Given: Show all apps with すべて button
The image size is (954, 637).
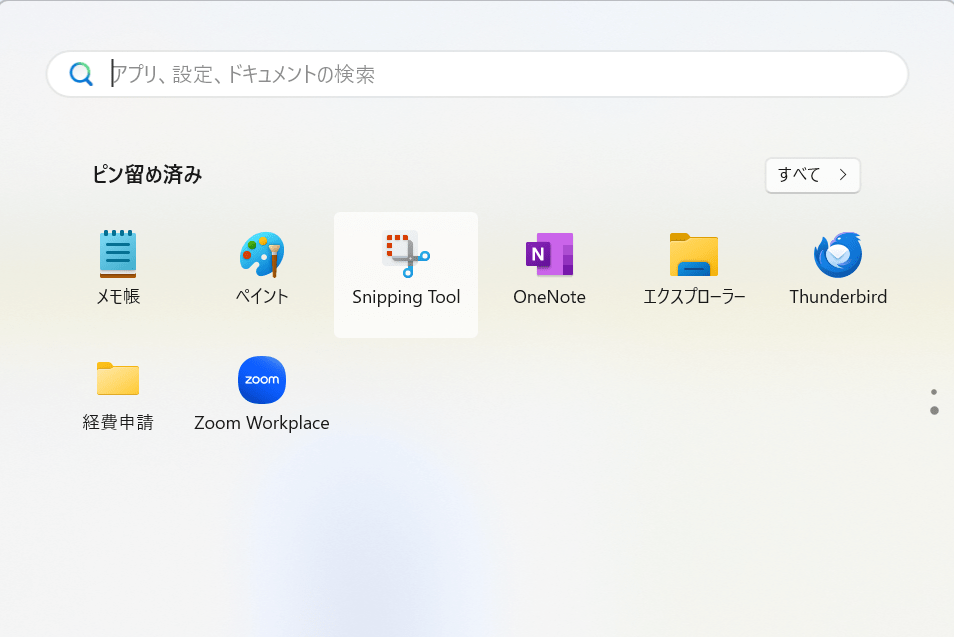Looking at the screenshot, I should (813, 175).
